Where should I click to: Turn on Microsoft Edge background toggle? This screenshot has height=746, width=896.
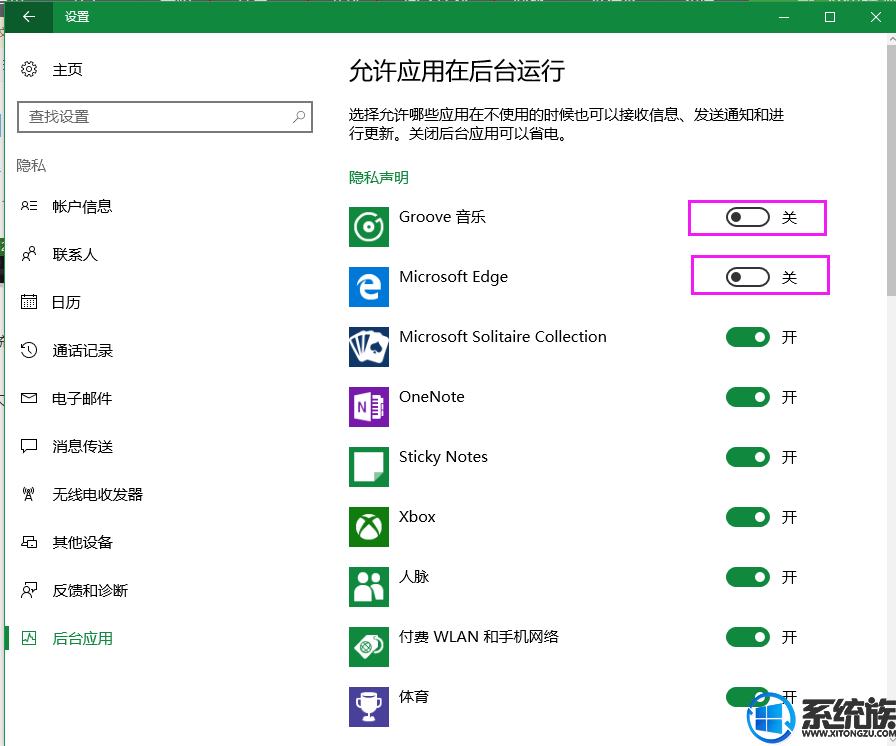[x=747, y=277]
